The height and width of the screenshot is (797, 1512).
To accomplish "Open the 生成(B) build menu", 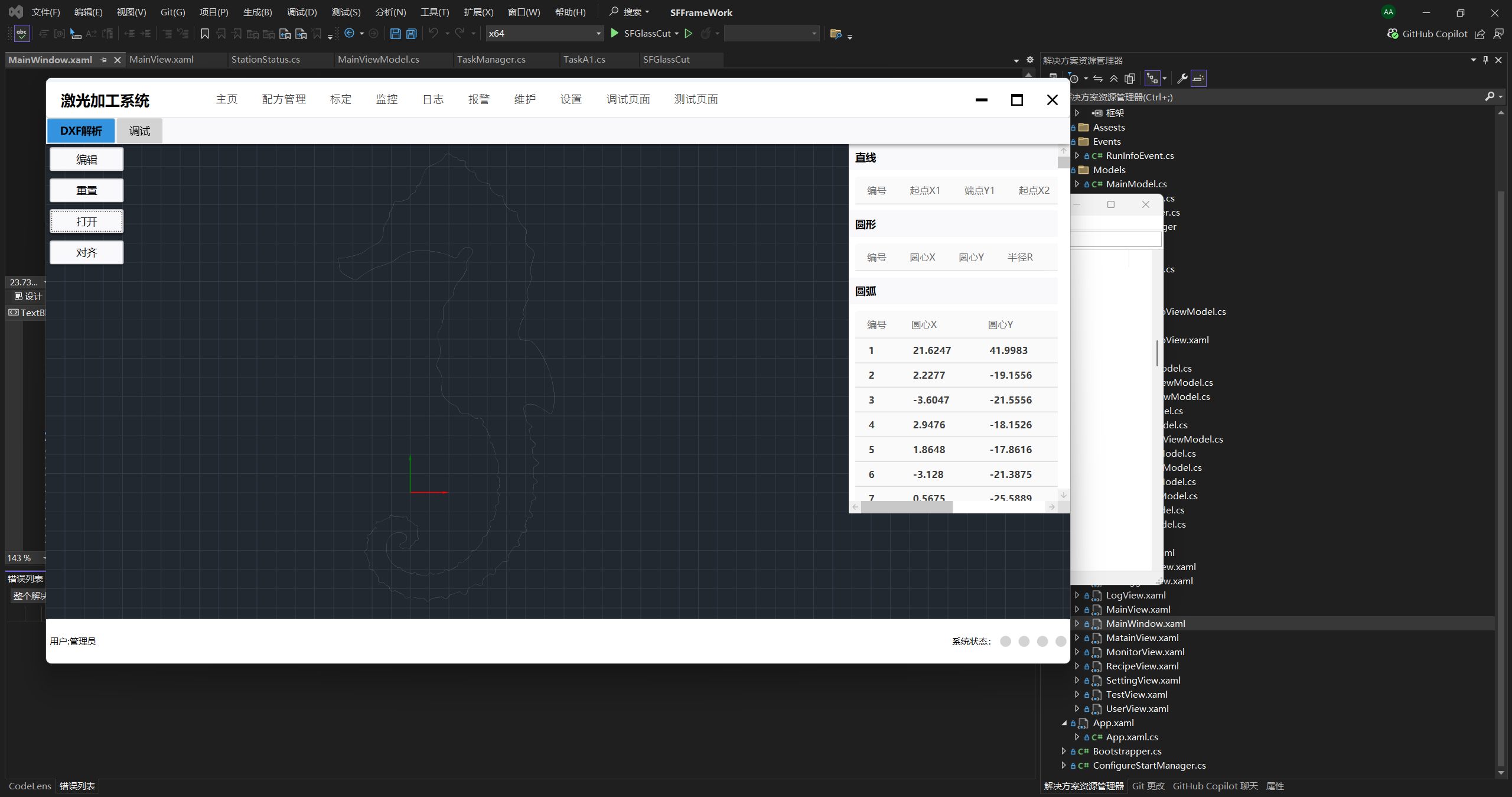I will 258,12.
